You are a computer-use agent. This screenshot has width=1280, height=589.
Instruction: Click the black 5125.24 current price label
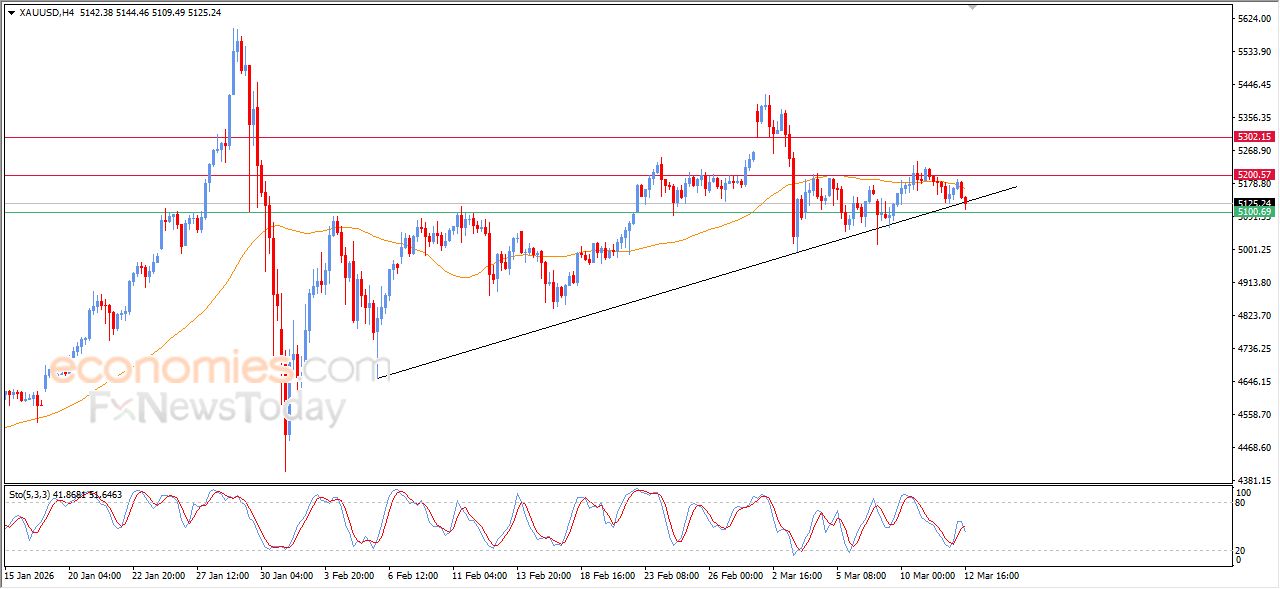coord(1253,203)
